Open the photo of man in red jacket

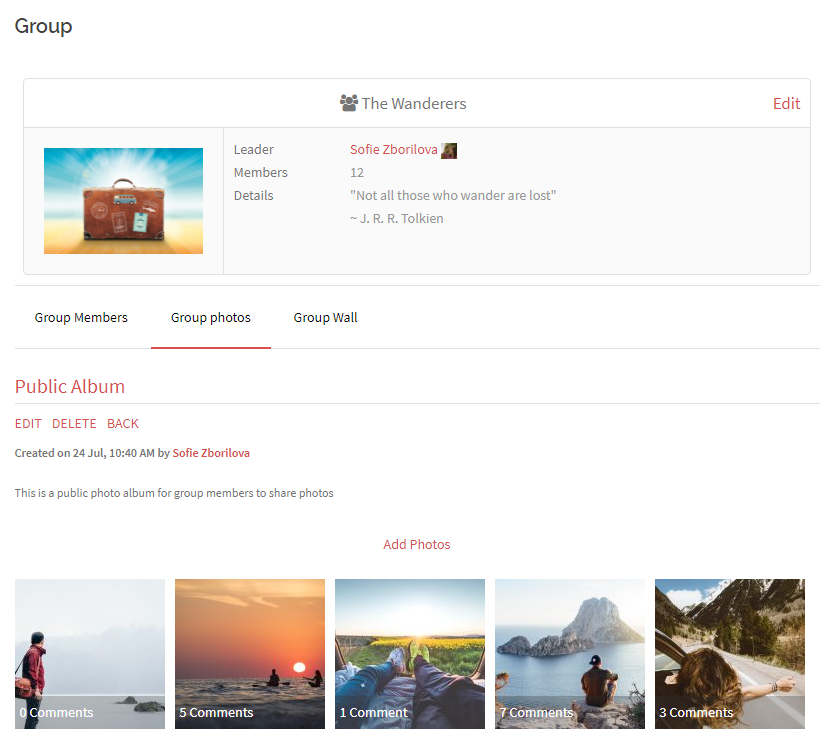click(x=90, y=640)
